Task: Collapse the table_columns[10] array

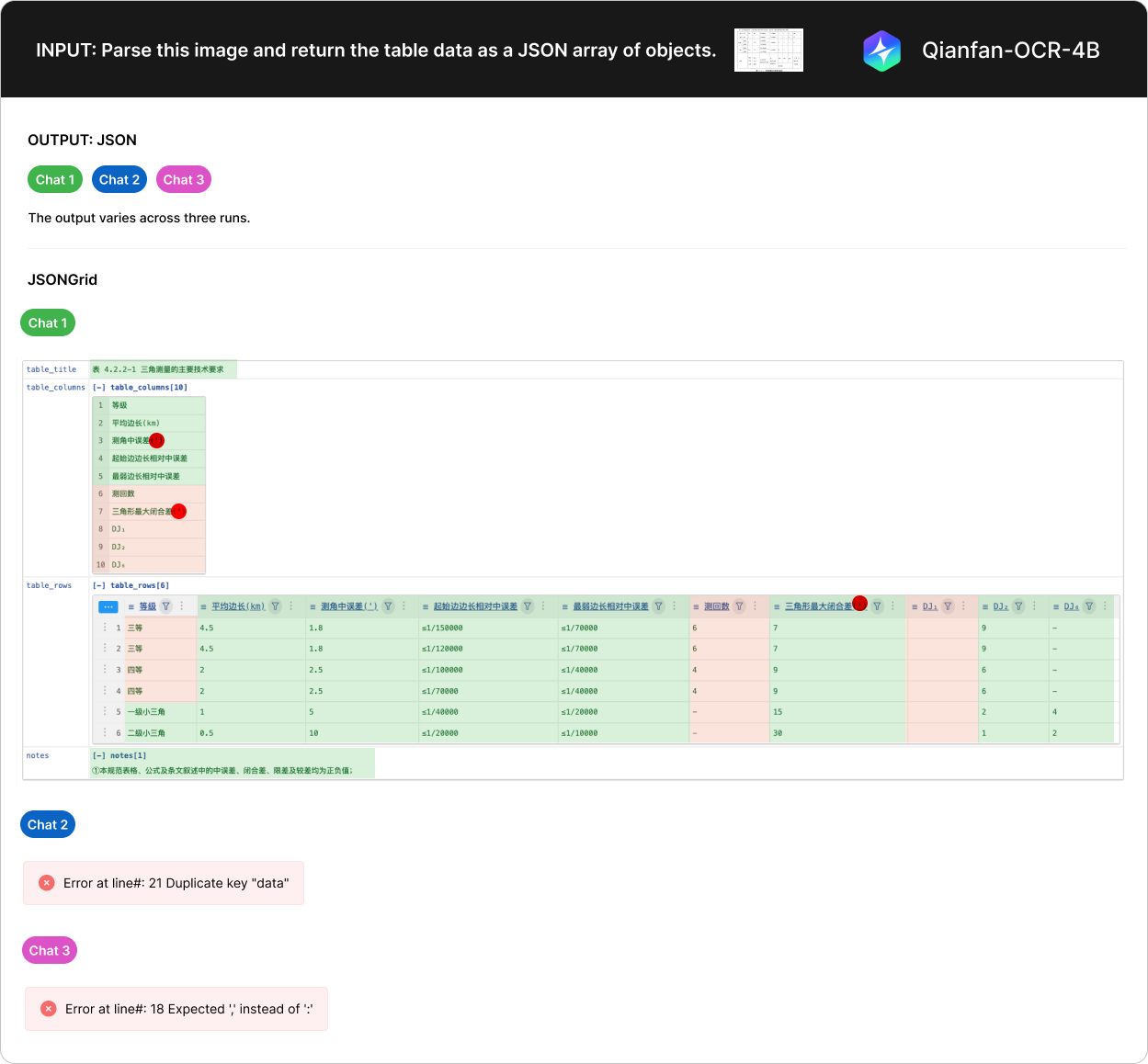Action: [x=99, y=388]
